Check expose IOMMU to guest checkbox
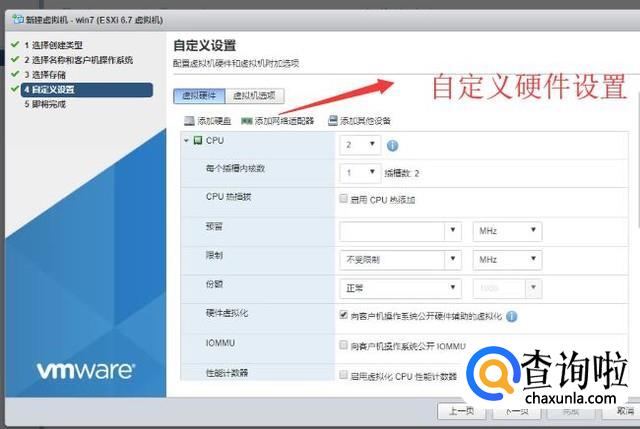The height and width of the screenshot is (429, 640). (x=343, y=345)
